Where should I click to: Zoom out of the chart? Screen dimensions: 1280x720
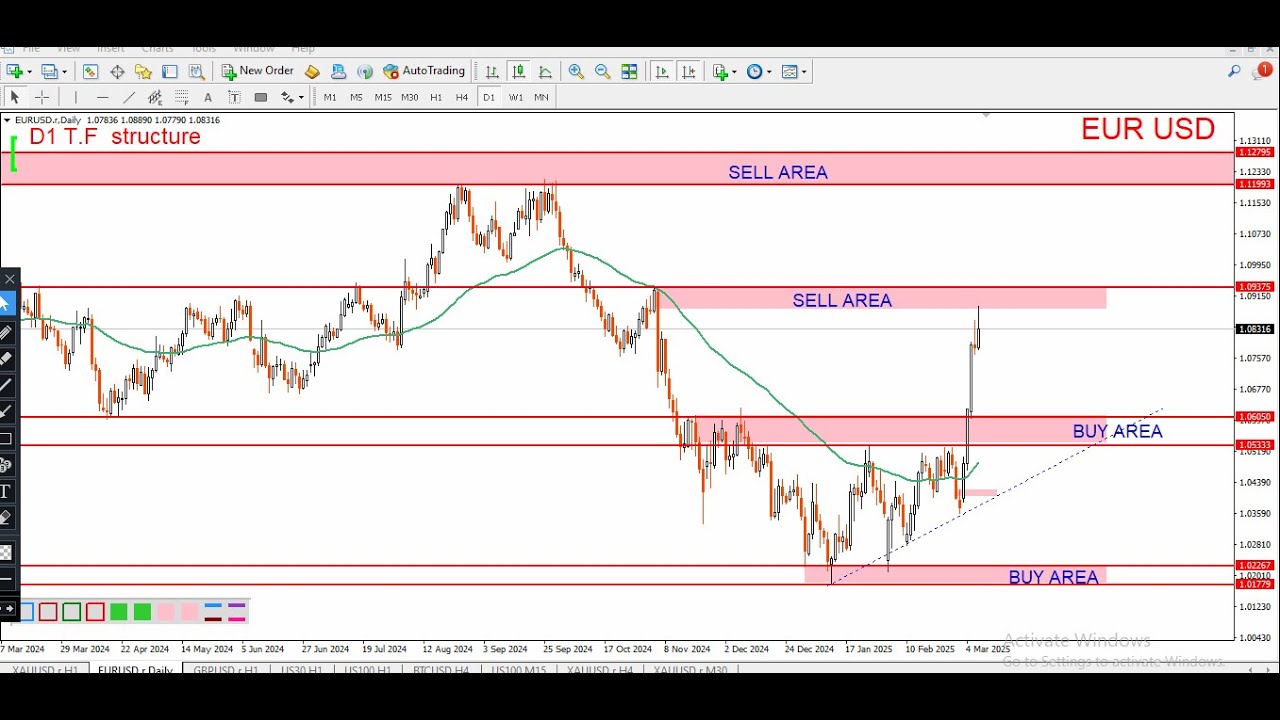[x=602, y=71]
